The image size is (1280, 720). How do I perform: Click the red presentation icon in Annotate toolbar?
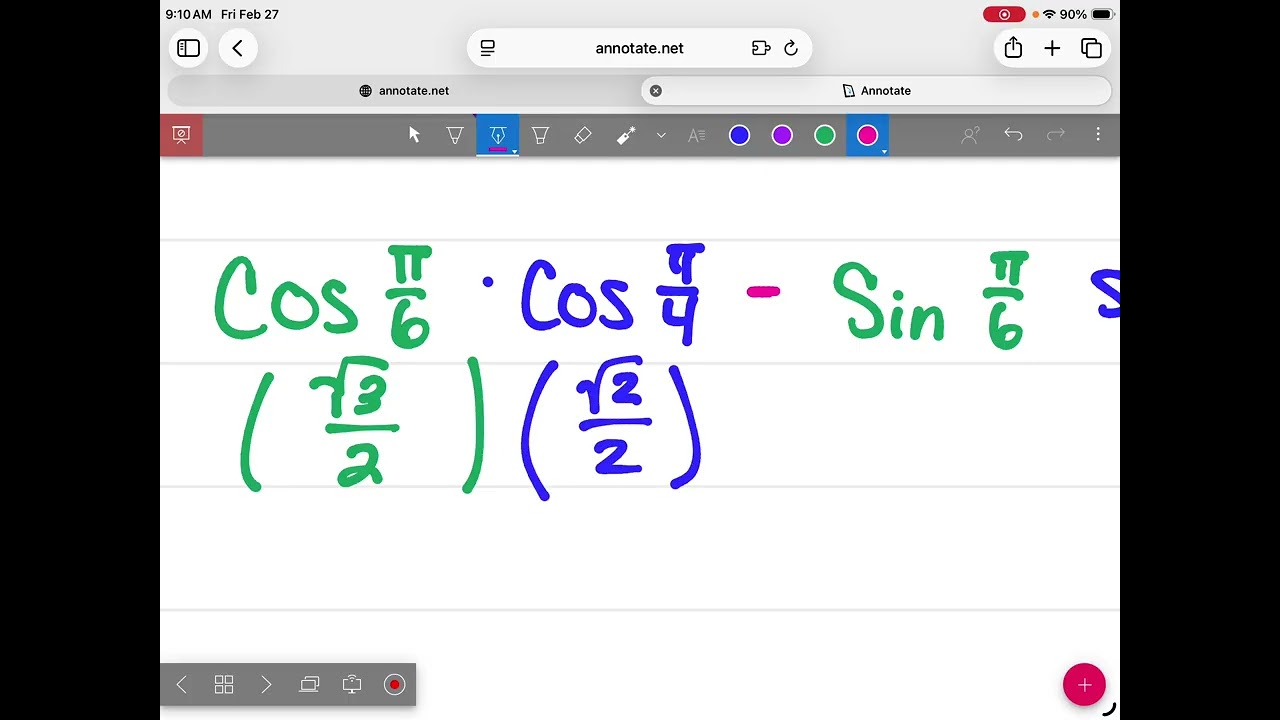click(x=181, y=135)
